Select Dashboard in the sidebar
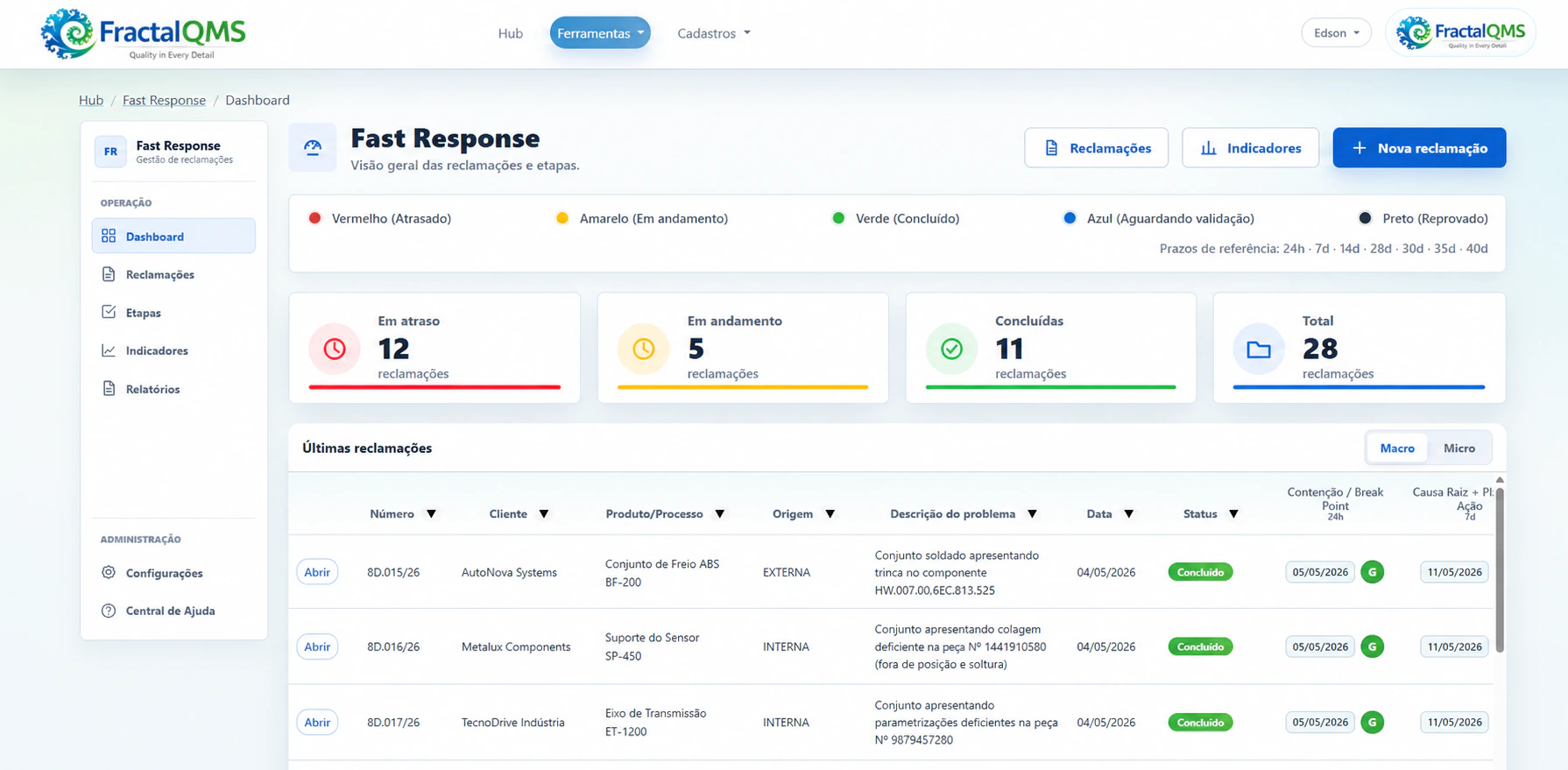This screenshot has width=1568, height=770. [x=173, y=236]
